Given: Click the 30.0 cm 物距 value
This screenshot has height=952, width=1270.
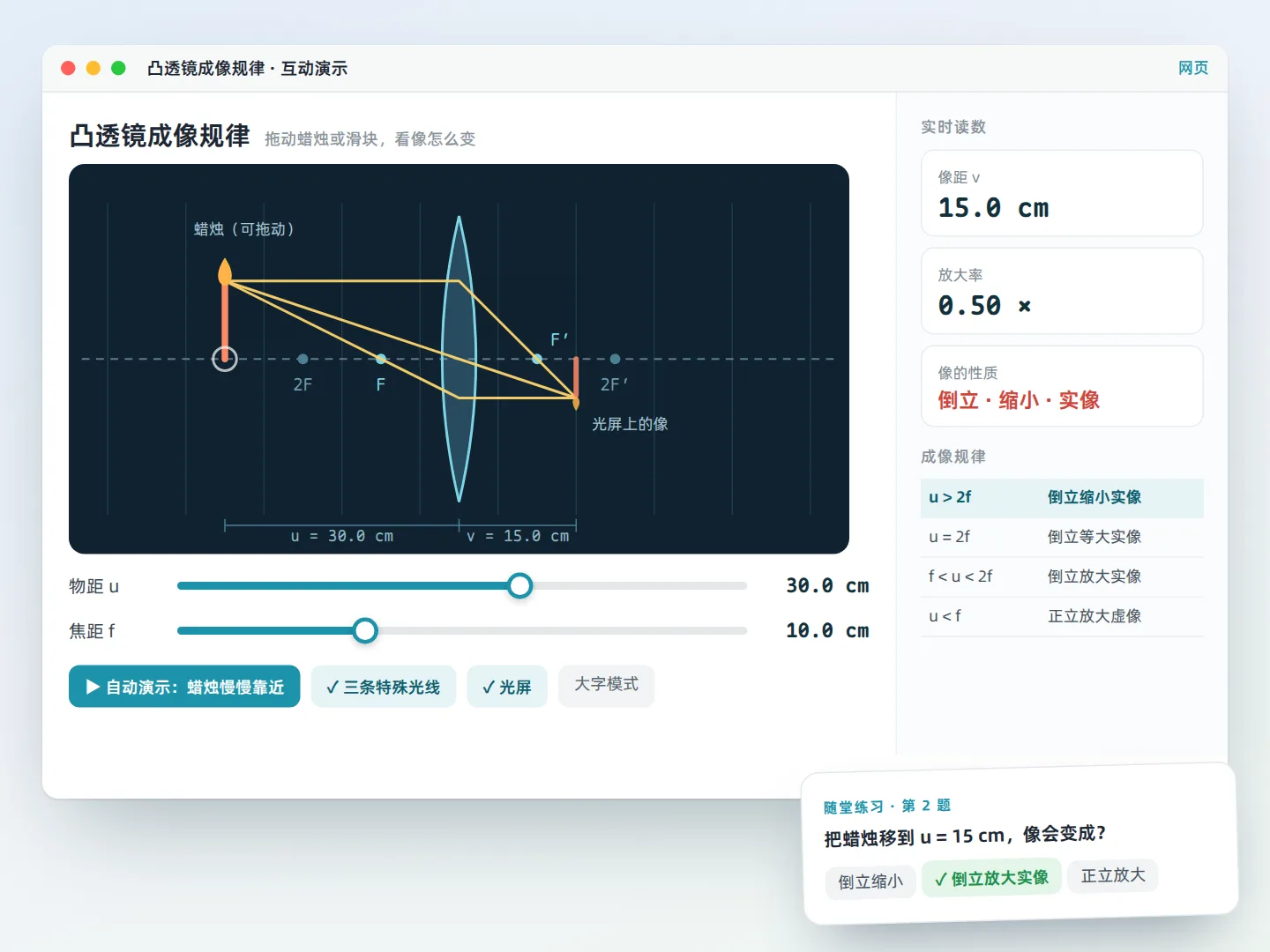Looking at the screenshot, I should [827, 586].
